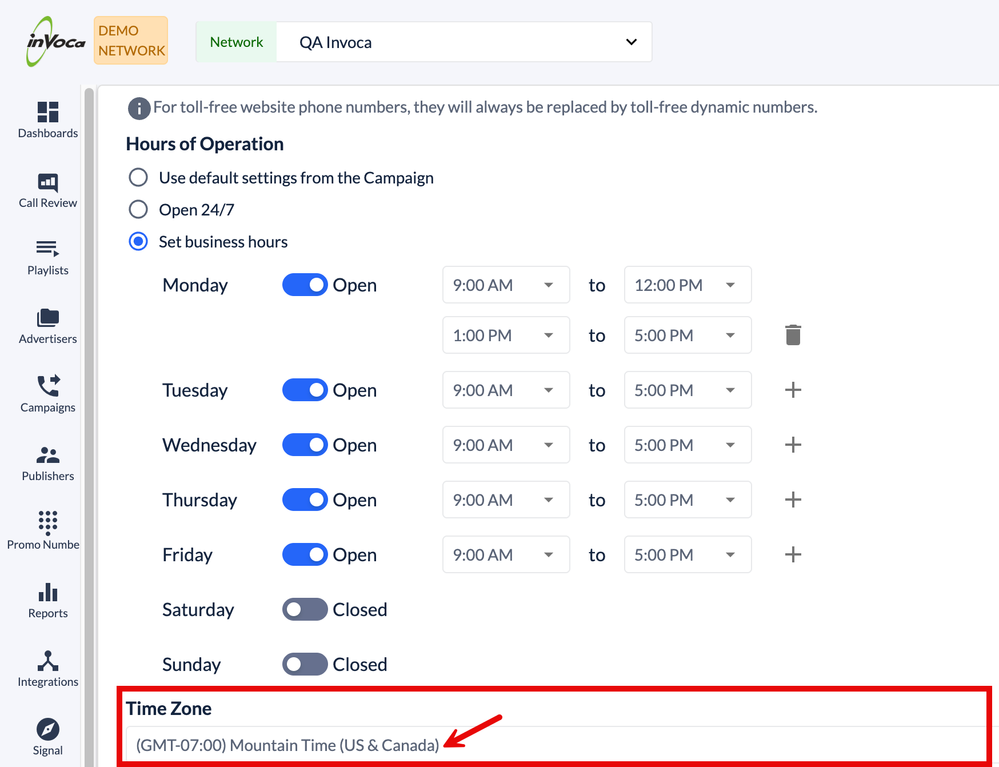The image size is (999, 767).
Task: Click the info icon beside toll-free note
Action: point(138,107)
